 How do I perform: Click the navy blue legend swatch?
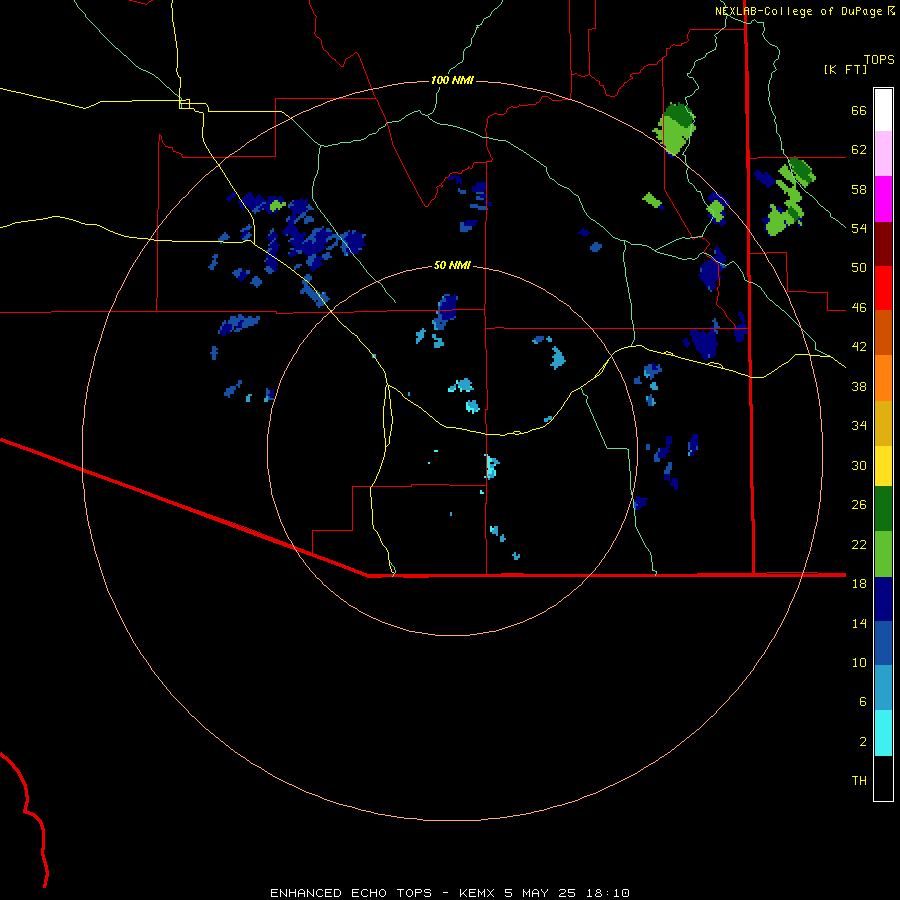point(883,599)
